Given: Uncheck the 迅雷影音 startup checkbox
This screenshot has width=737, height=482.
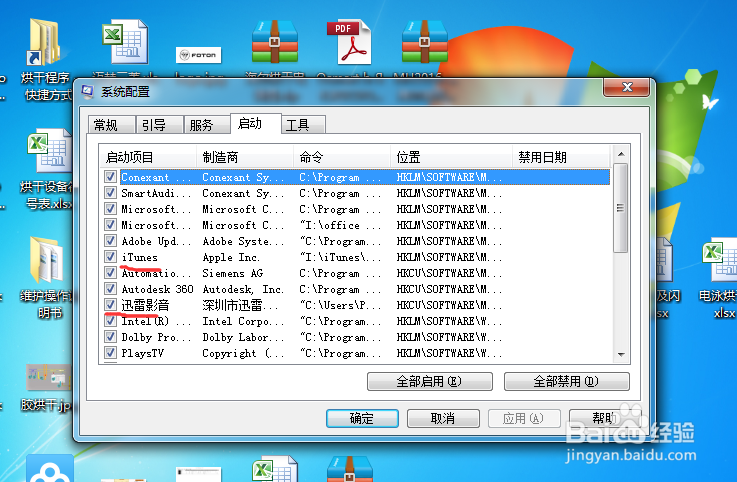Looking at the screenshot, I should pos(110,305).
